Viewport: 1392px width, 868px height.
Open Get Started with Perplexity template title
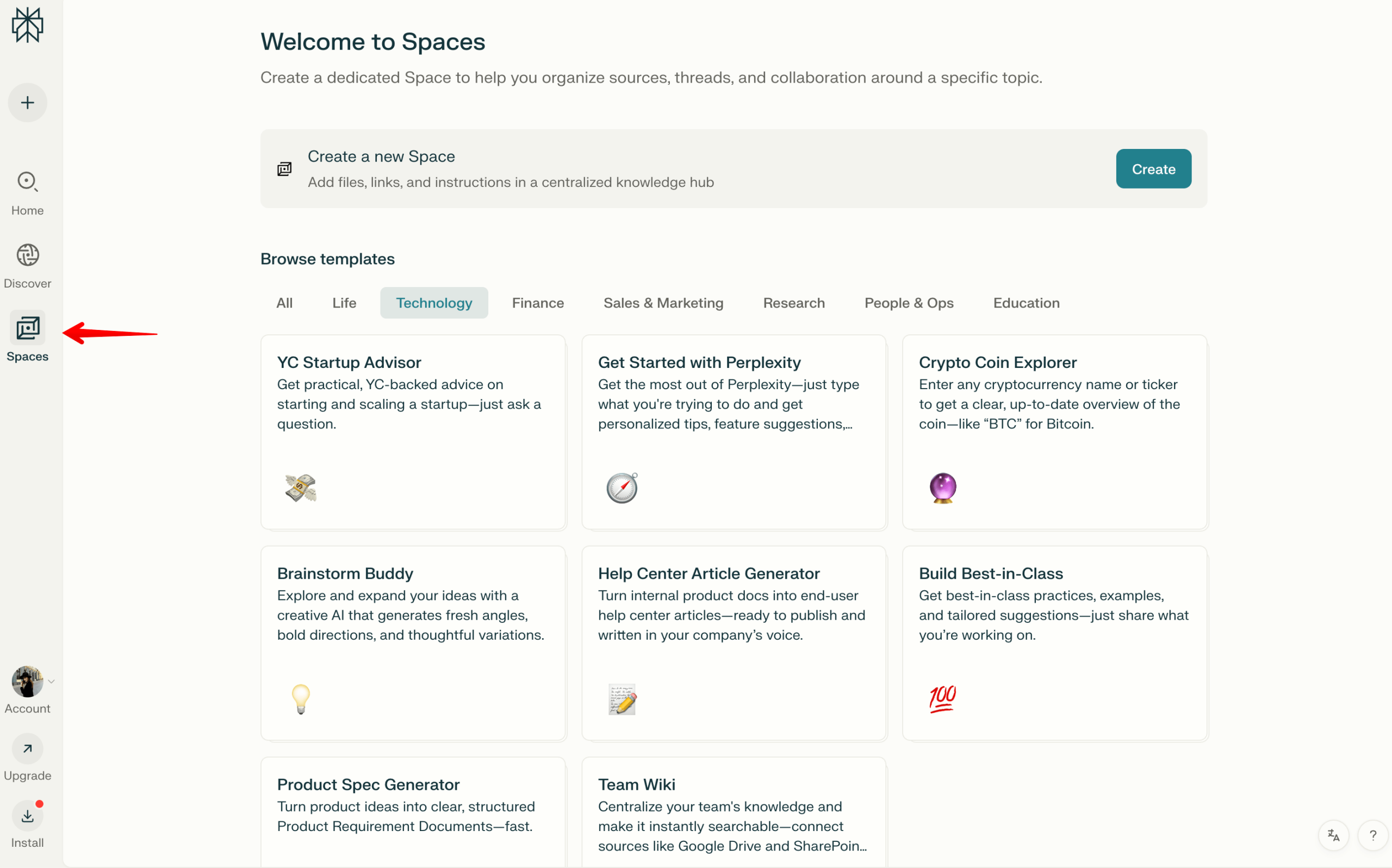[x=699, y=362]
